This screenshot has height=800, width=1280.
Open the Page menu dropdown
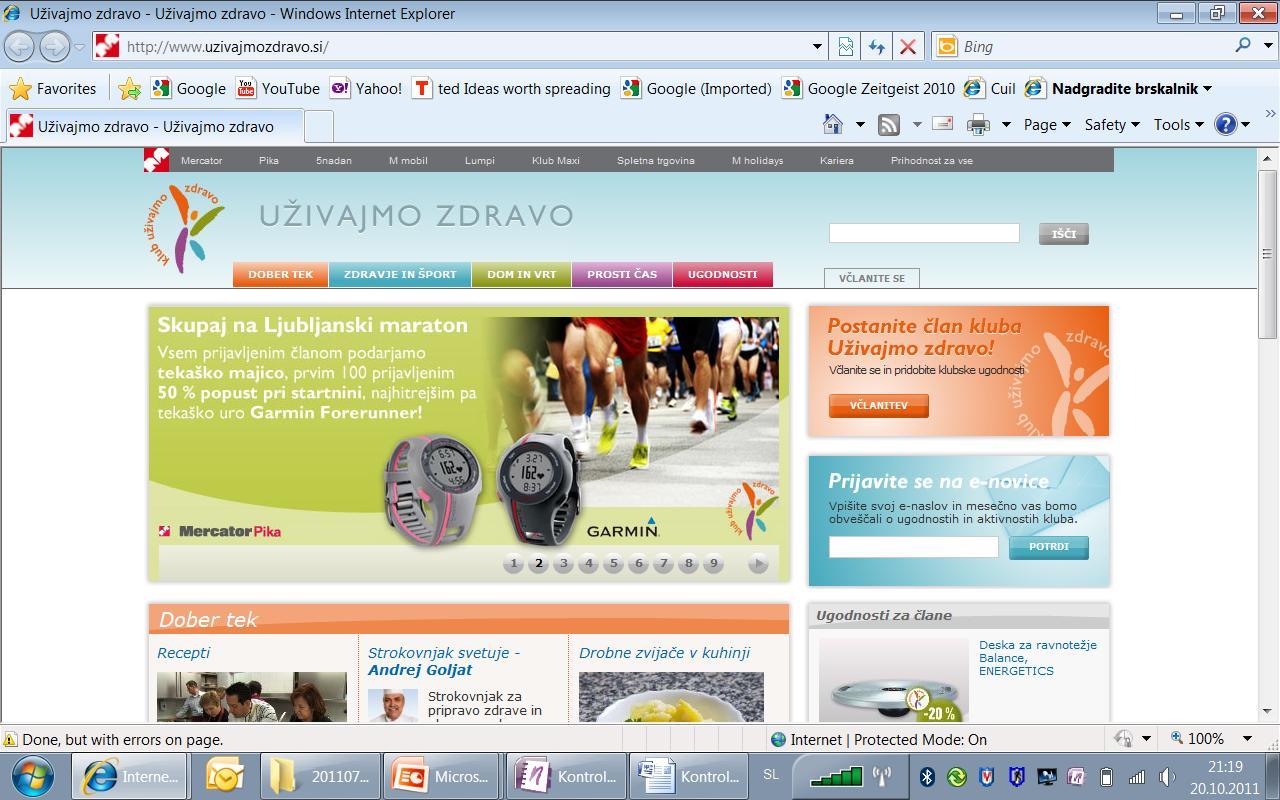[1047, 125]
